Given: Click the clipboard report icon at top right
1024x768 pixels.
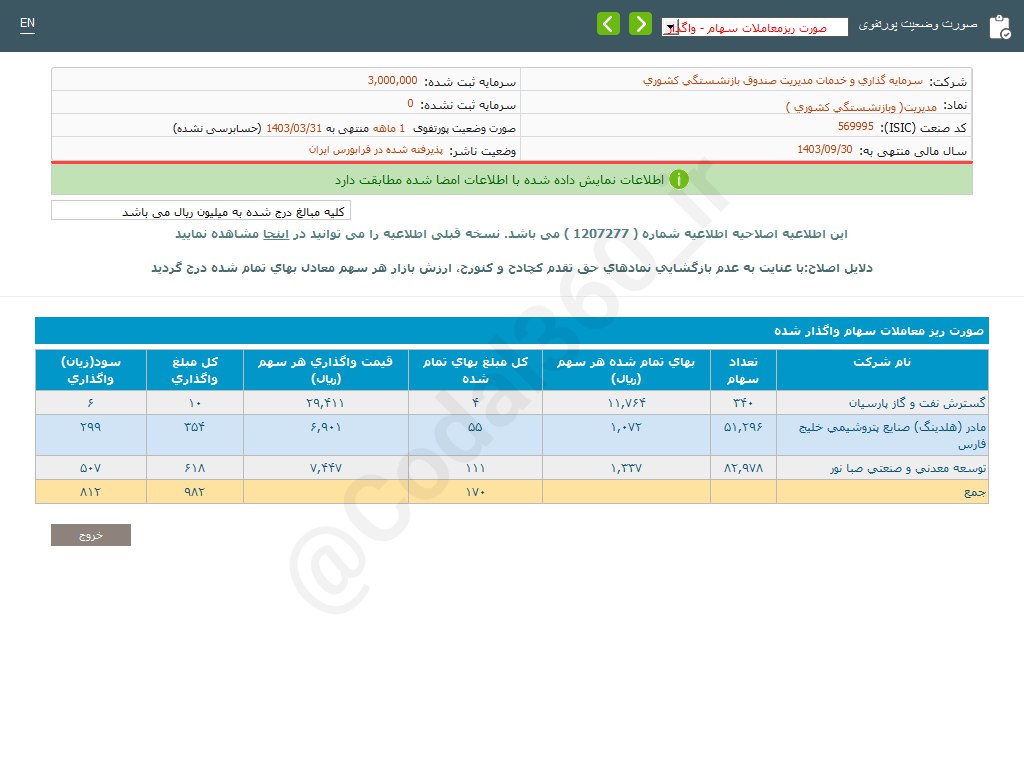Looking at the screenshot, I should pyautogui.click(x=997, y=25).
